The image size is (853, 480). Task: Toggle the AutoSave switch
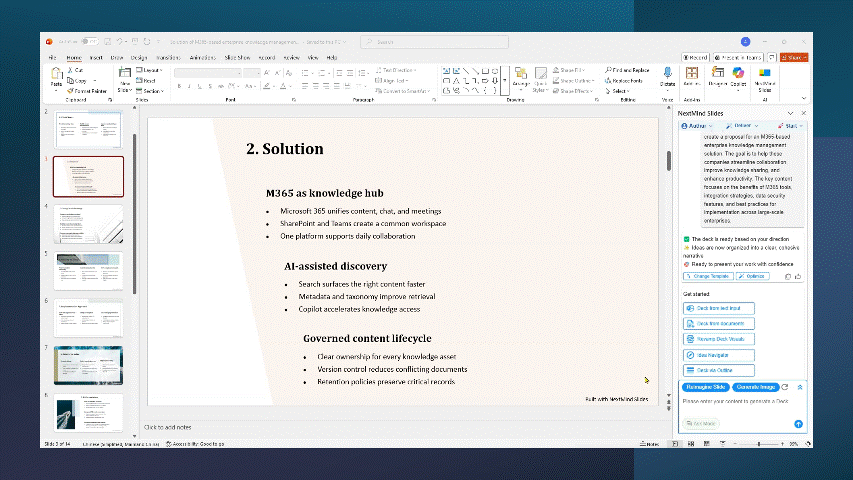point(89,41)
